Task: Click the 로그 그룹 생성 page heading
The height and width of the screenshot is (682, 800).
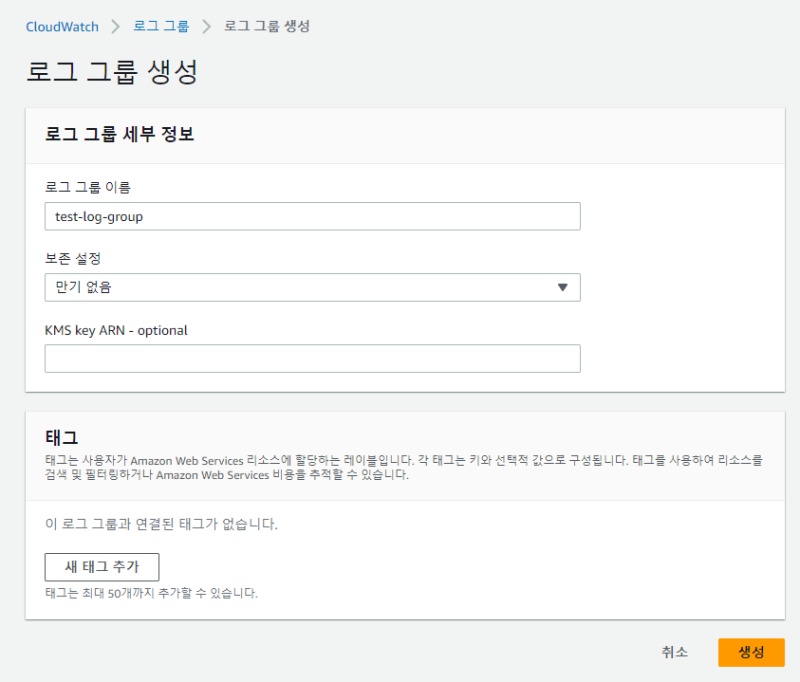Action: (x=112, y=73)
